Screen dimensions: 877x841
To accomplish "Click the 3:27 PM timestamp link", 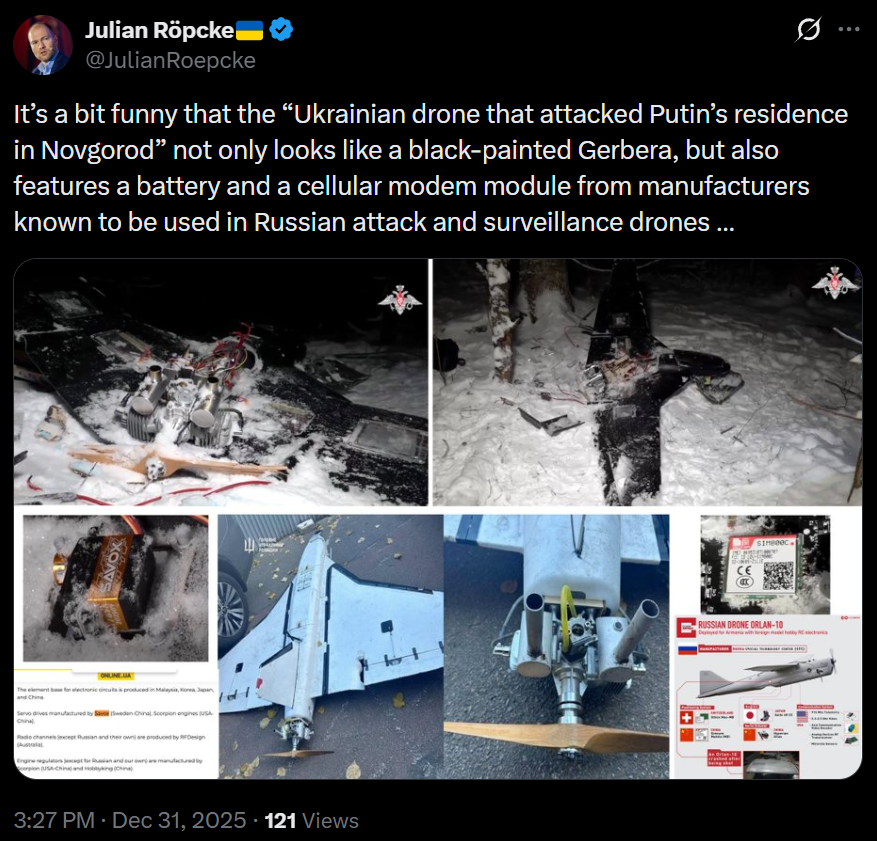I will tap(54, 820).
